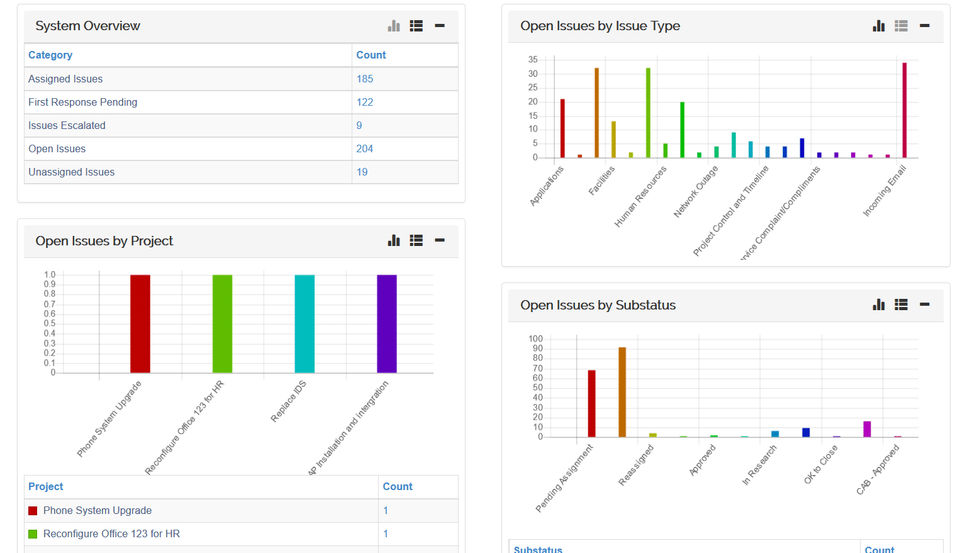Sort project table by Project header
960x553 pixels.
46,486
